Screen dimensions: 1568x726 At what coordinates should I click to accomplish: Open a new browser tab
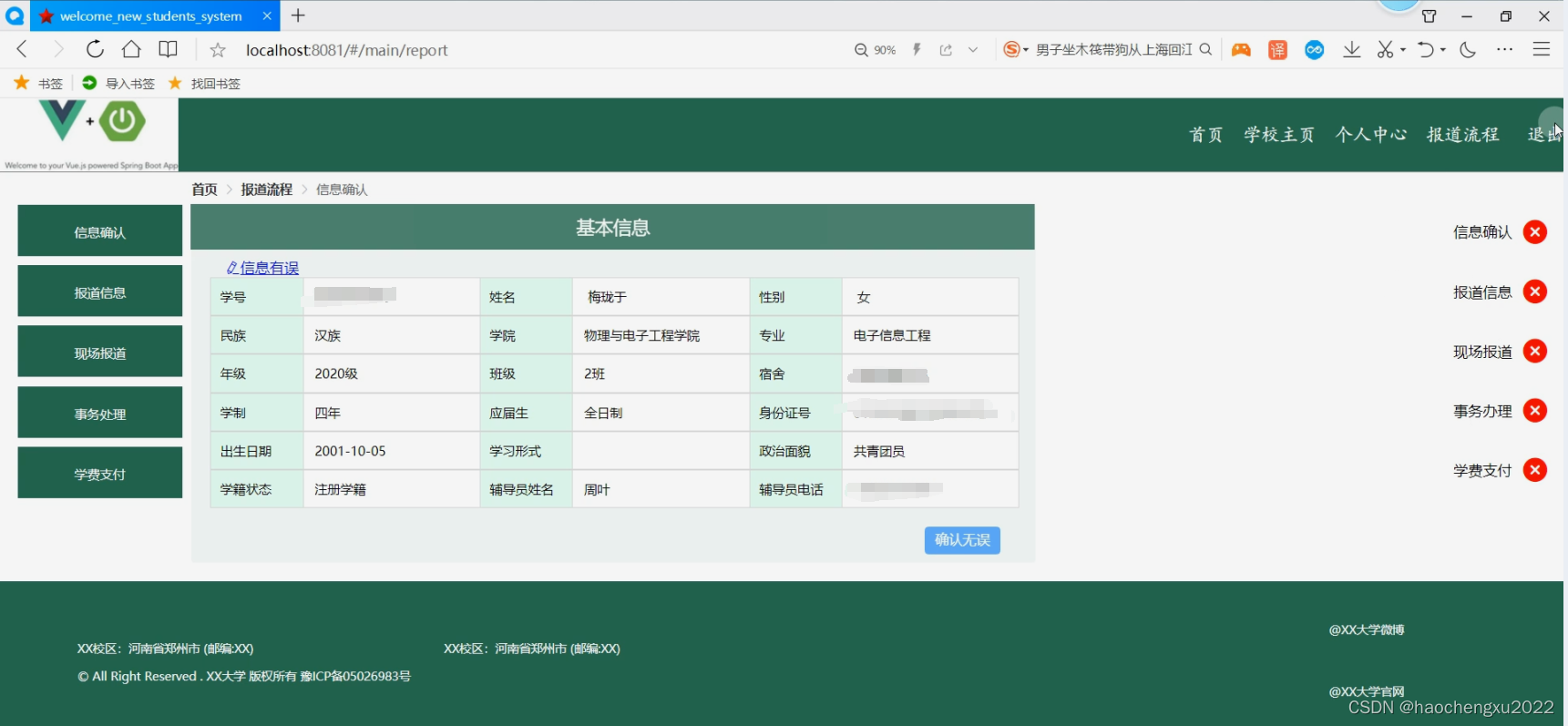click(x=298, y=15)
